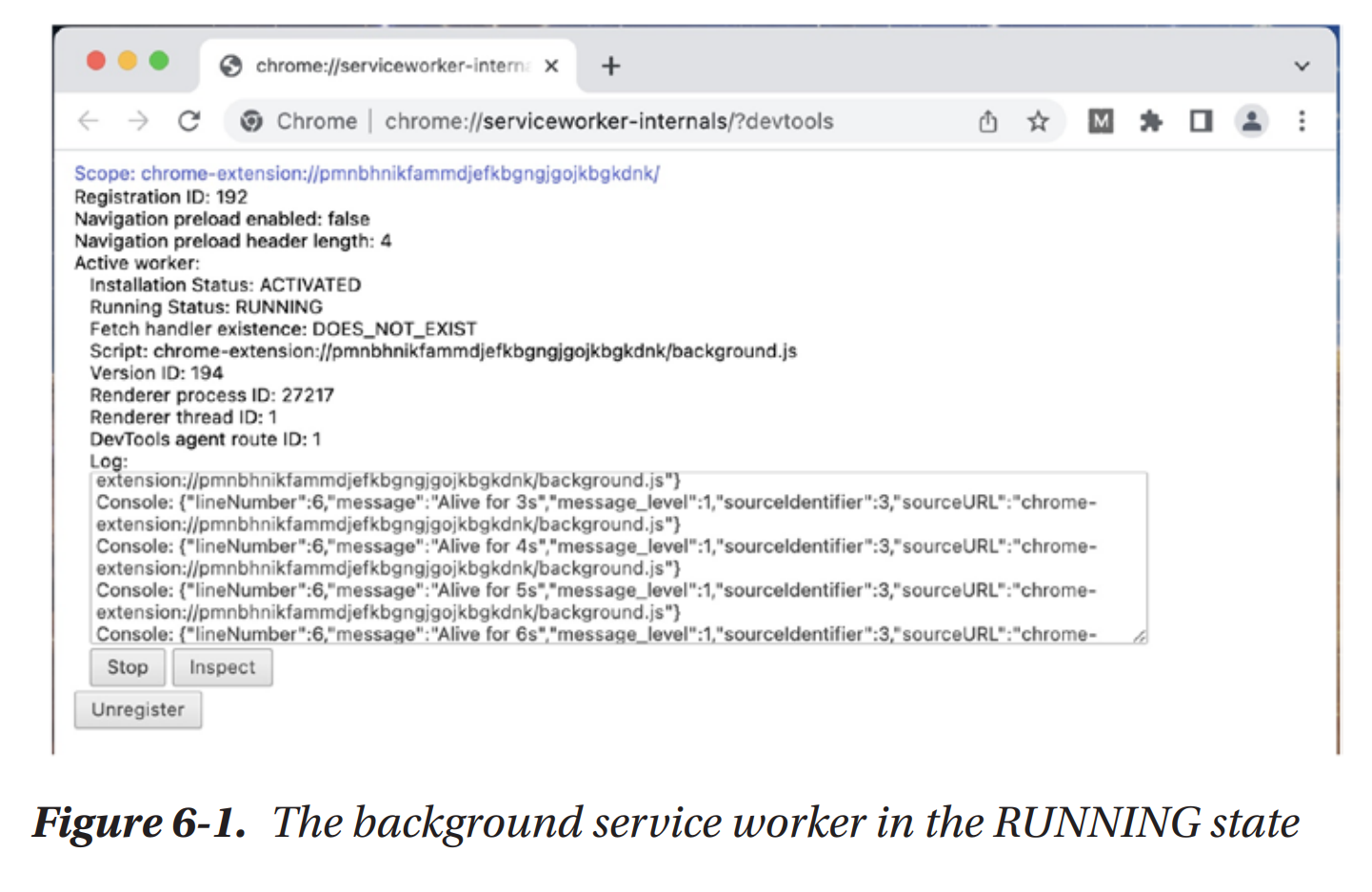Viewport: 1372px width, 892px height.
Task: Open the user profile avatar
Action: [x=1251, y=121]
